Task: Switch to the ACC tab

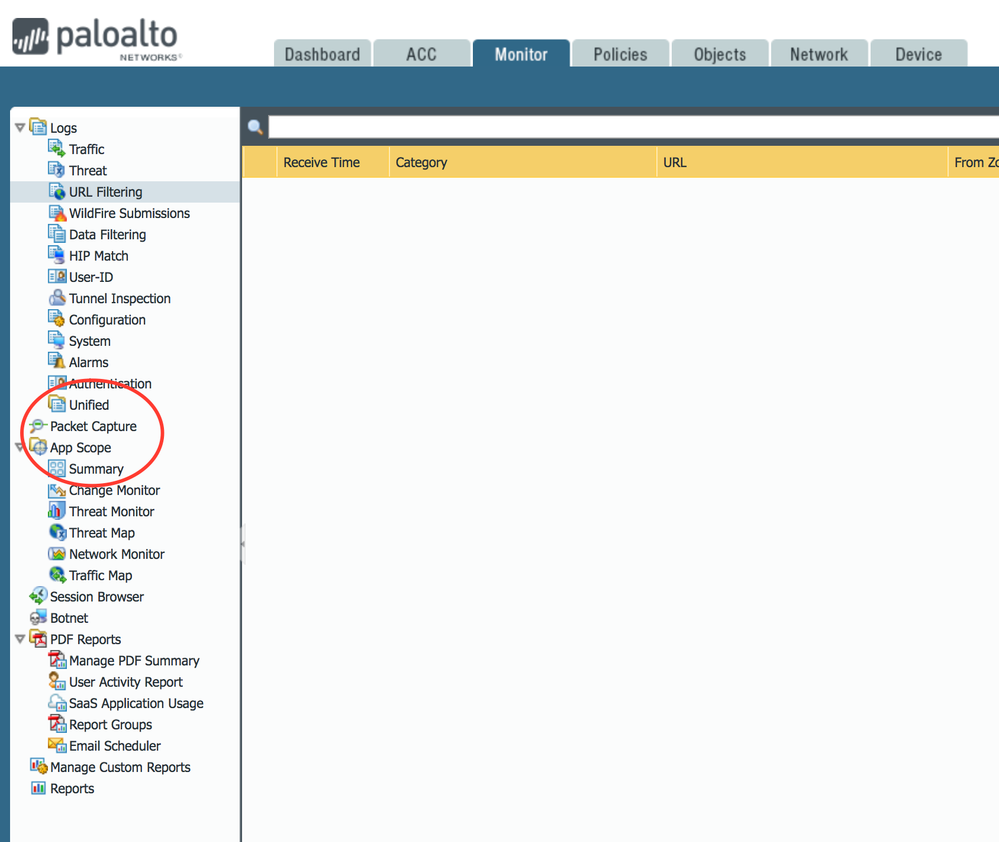Action: (x=422, y=54)
